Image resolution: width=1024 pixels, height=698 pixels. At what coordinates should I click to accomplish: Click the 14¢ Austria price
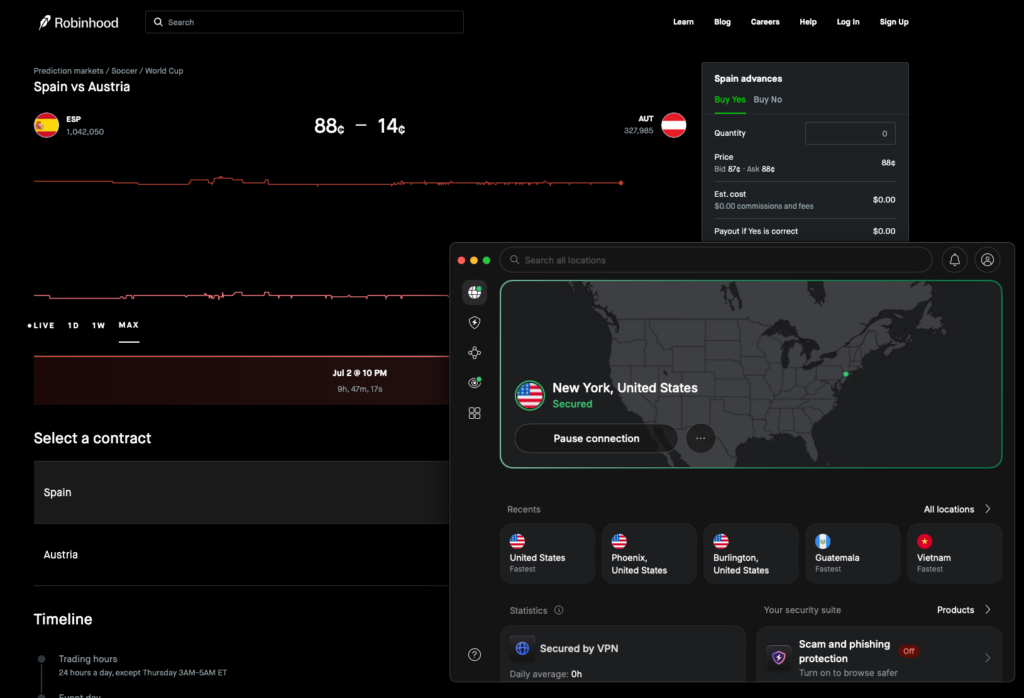[x=391, y=126]
